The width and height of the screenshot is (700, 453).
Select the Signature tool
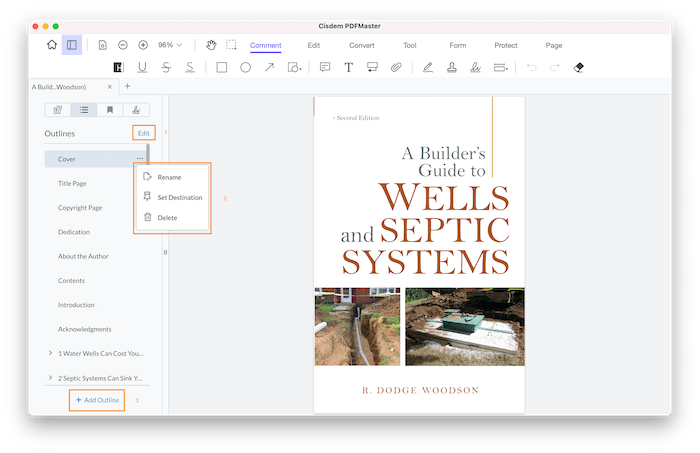[x=475, y=67]
